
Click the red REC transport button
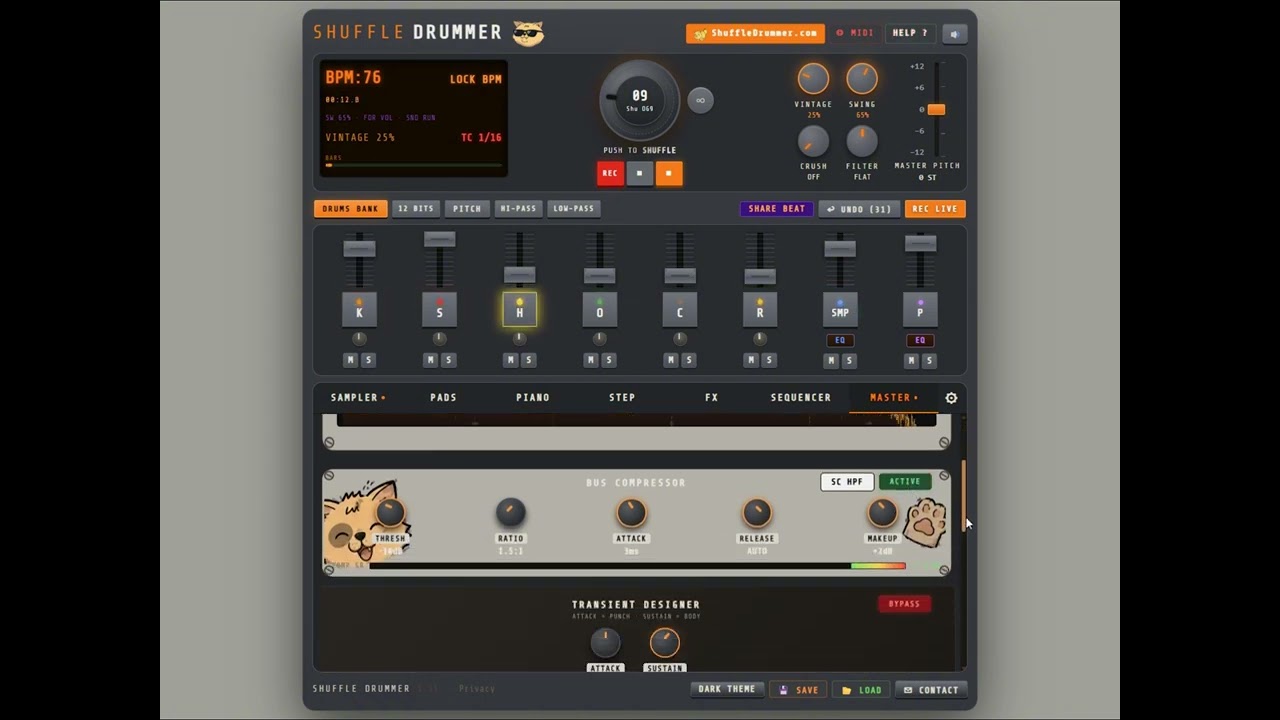(610, 173)
